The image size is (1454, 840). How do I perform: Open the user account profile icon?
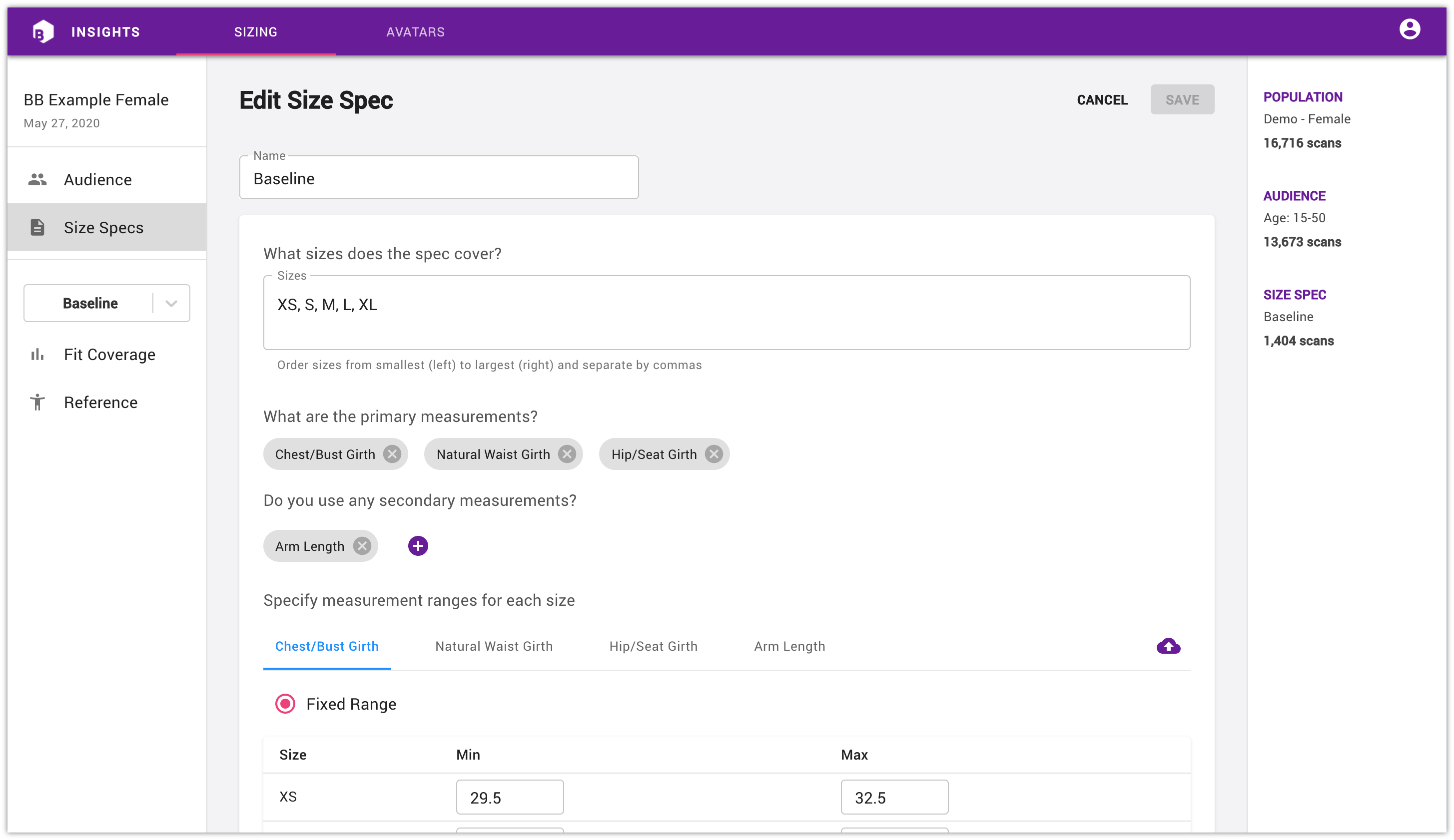[x=1409, y=29]
